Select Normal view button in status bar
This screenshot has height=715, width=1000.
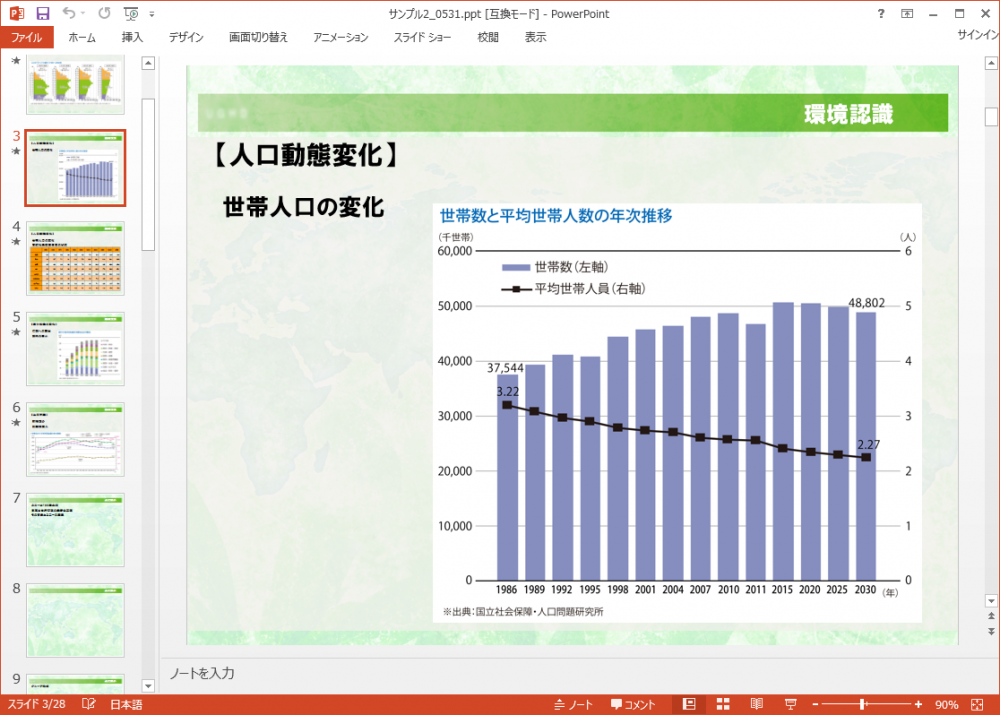point(689,704)
